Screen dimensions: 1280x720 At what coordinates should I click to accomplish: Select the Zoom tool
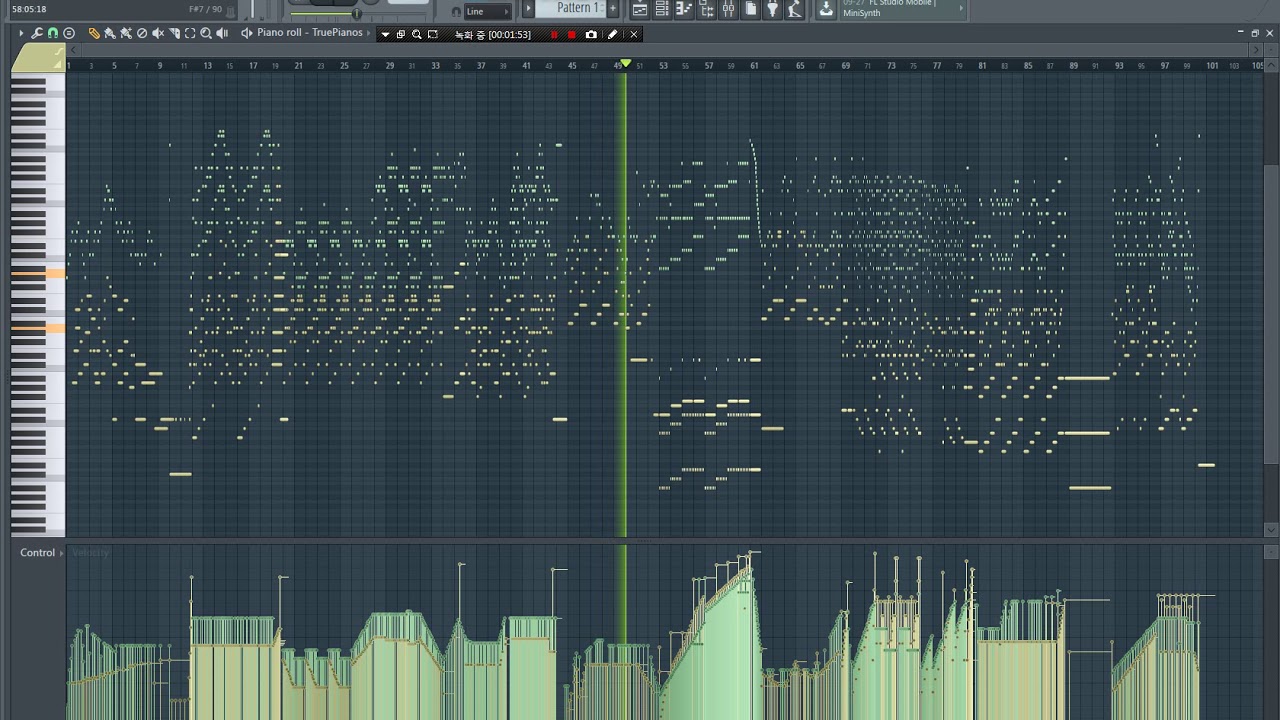206,33
